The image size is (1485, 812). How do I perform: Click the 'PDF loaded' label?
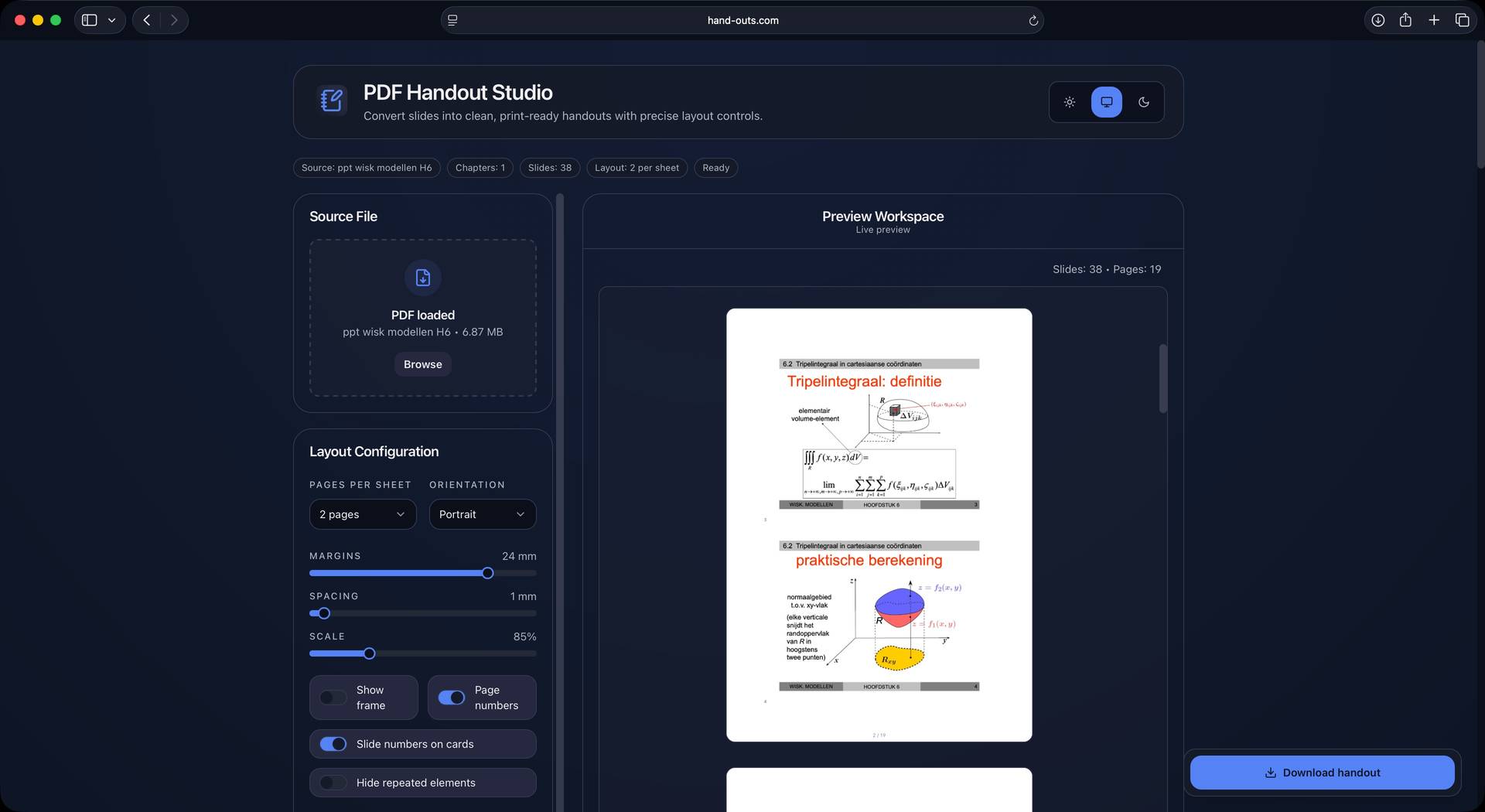[x=423, y=315]
